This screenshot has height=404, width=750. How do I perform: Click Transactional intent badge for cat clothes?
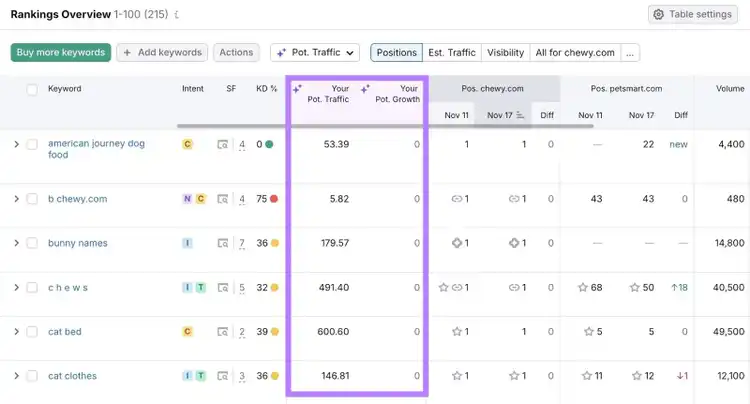201,376
